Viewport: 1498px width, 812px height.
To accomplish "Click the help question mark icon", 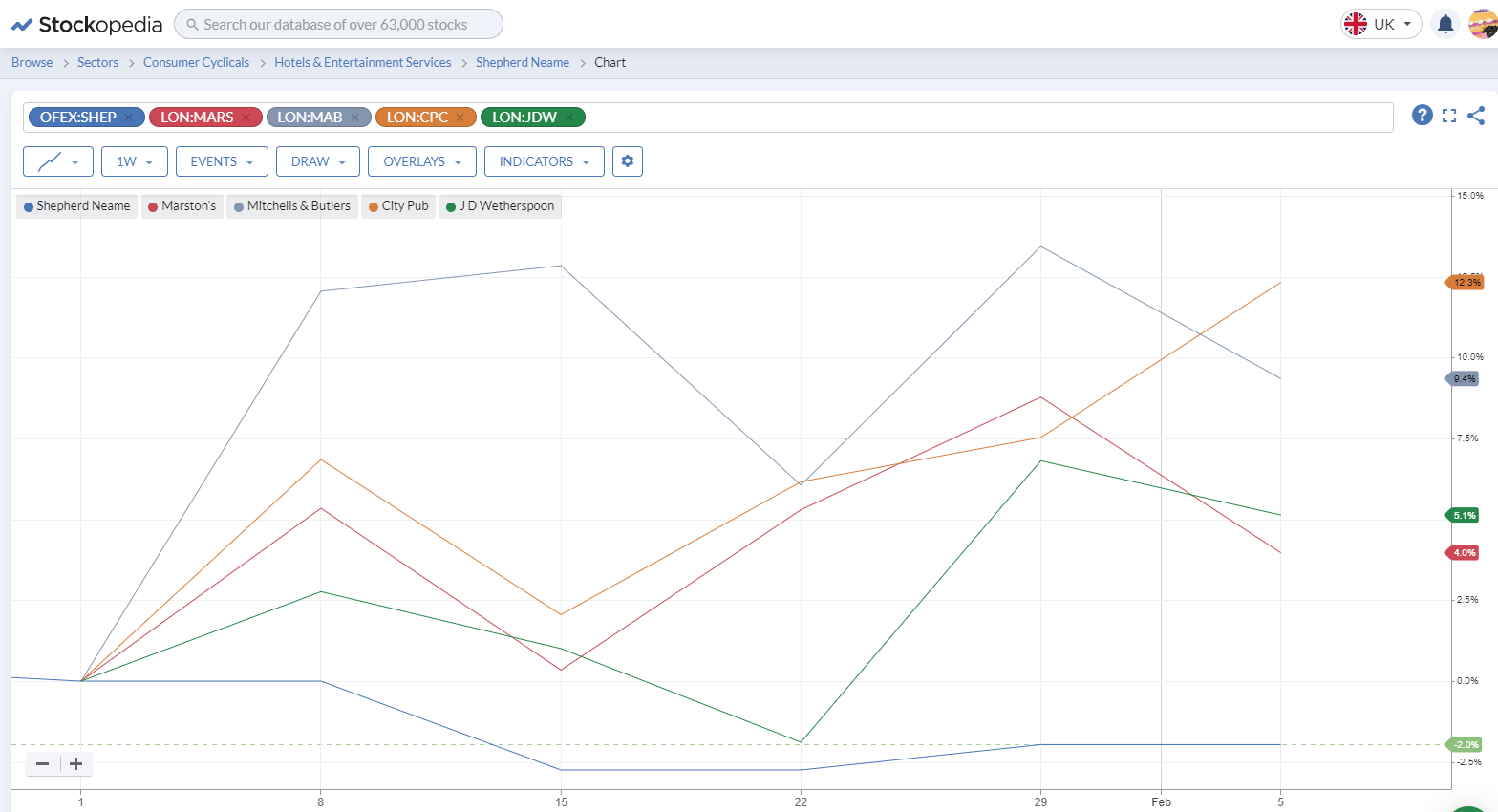I will pos(1423,116).
